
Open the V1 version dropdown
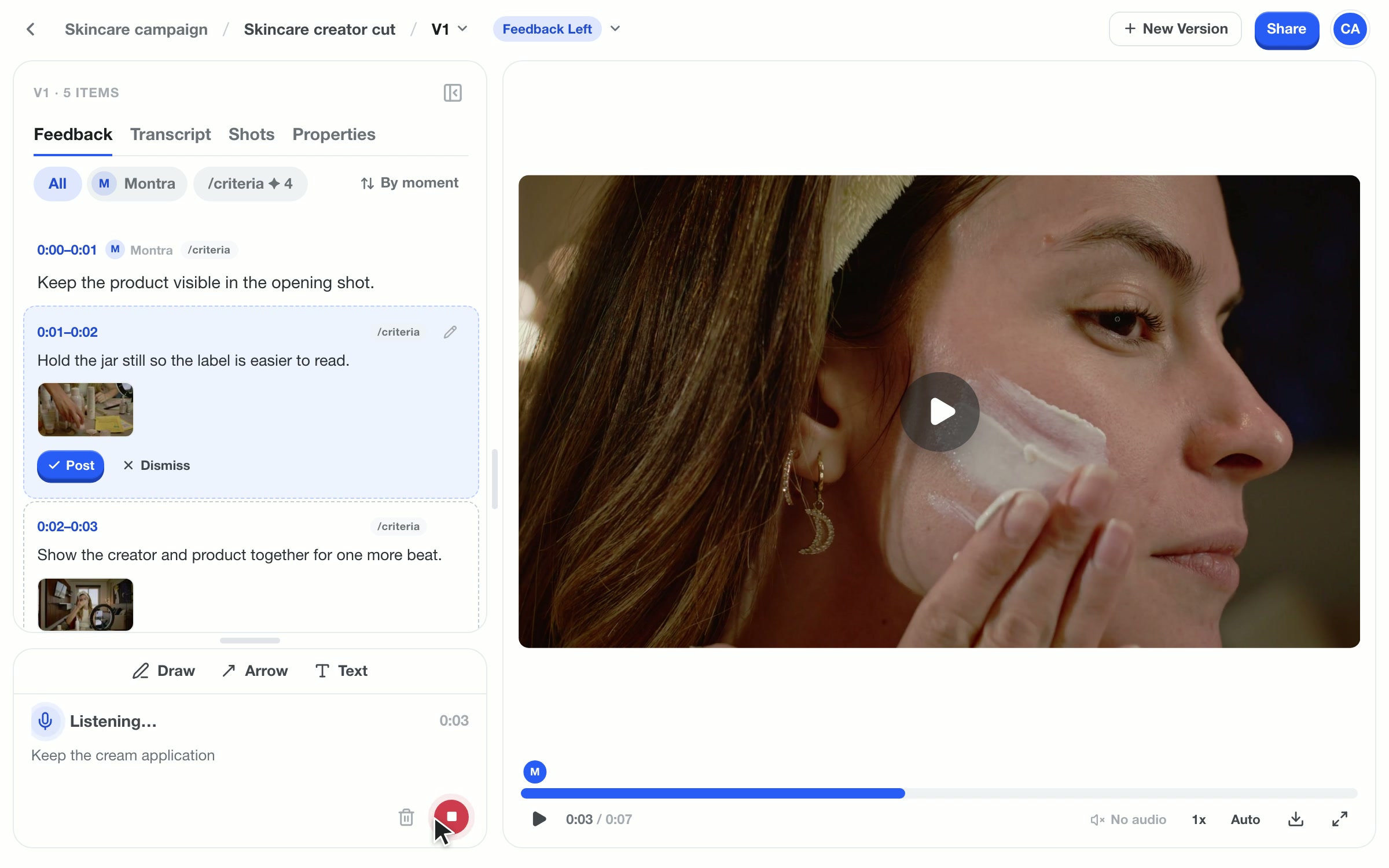click(x=449, y=29)
